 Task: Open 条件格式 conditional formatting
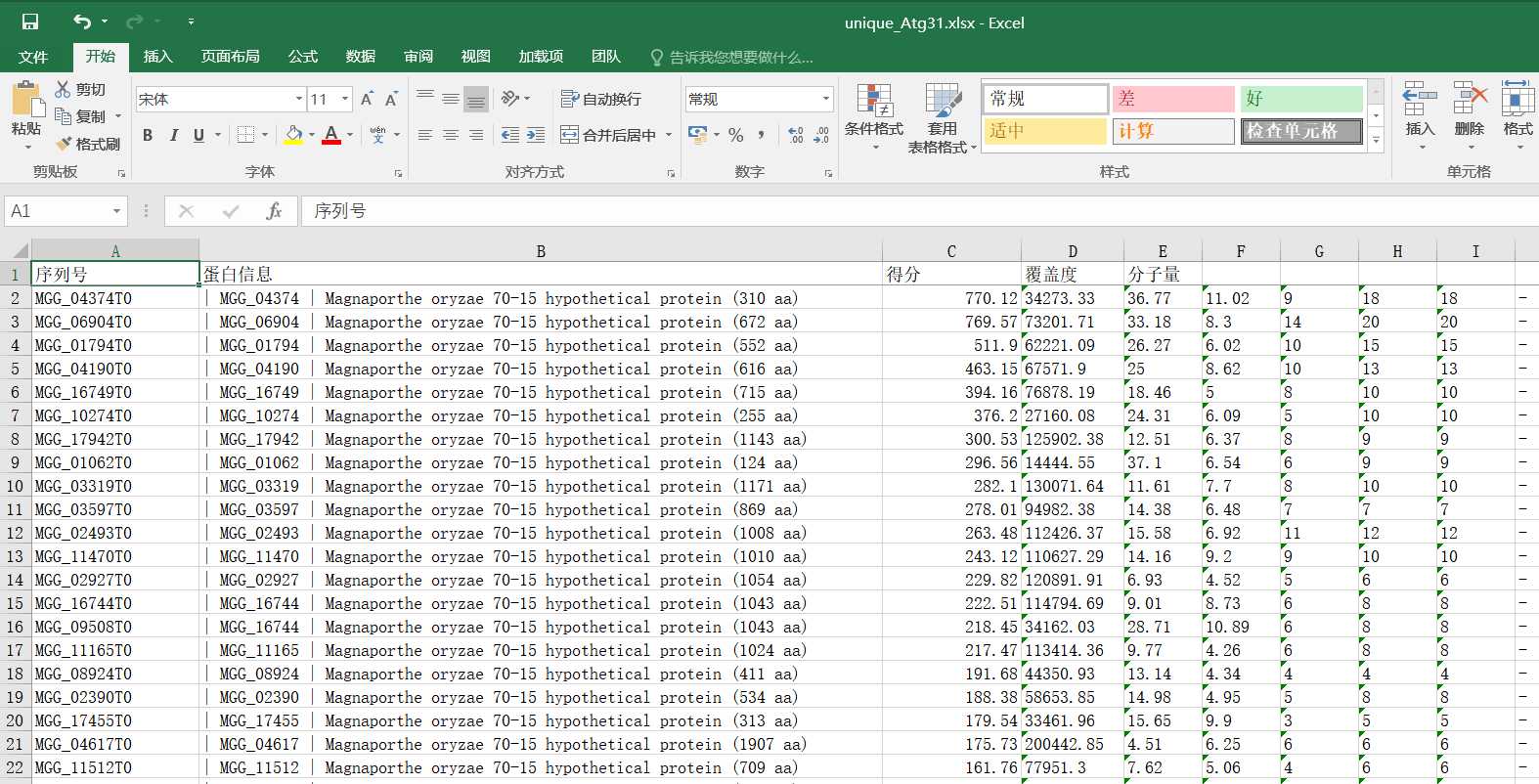[x=874, y=117]
